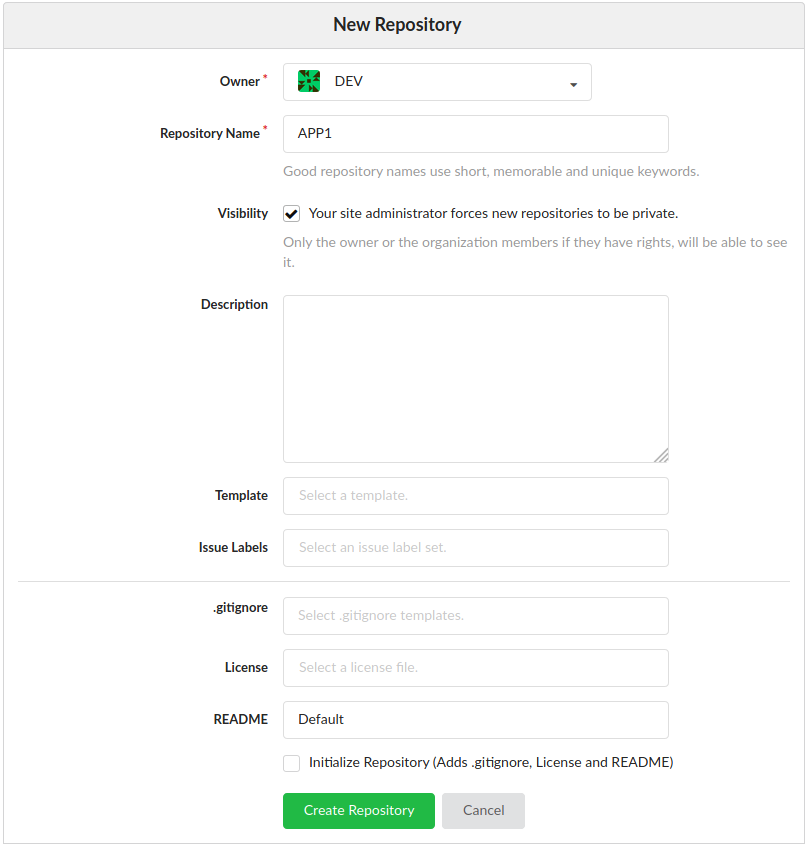Click the Owner dropdown caret arrow
This screenshot has height=848, width=806.
(x=573, y=85)
